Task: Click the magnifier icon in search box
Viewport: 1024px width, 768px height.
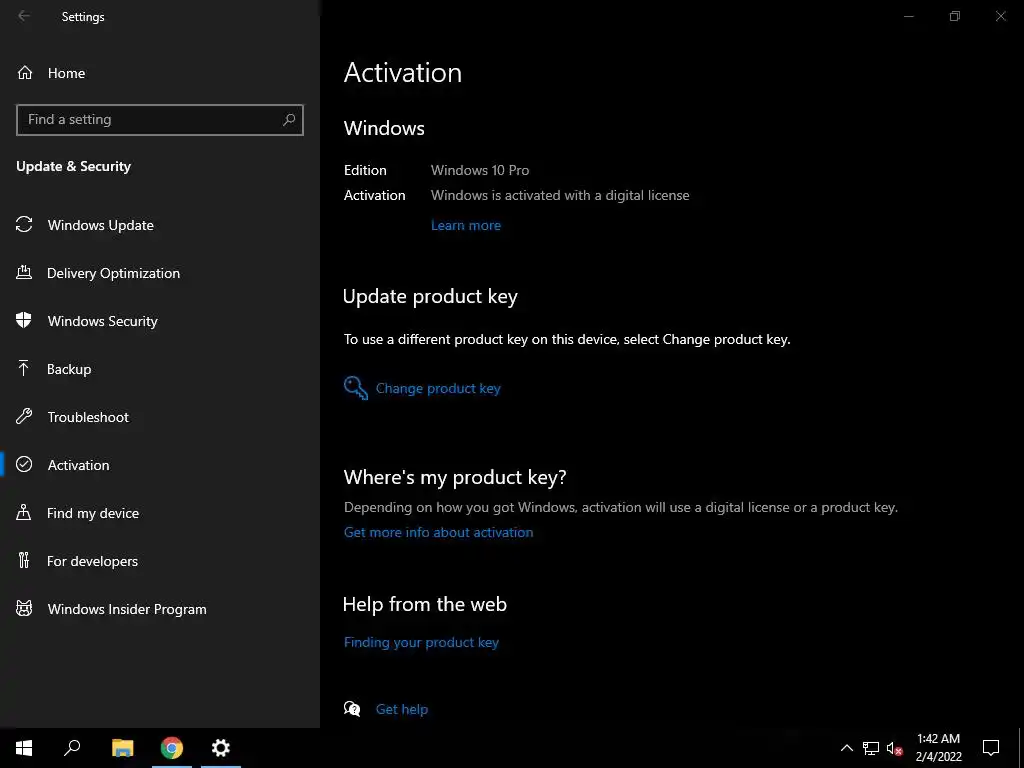Action: pyautogui.click(x=289, y=120)
